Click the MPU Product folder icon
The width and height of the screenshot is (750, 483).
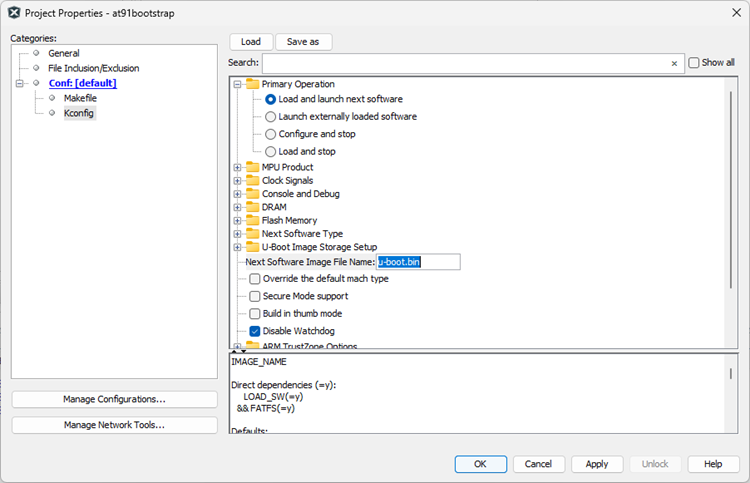click(252, 167)
